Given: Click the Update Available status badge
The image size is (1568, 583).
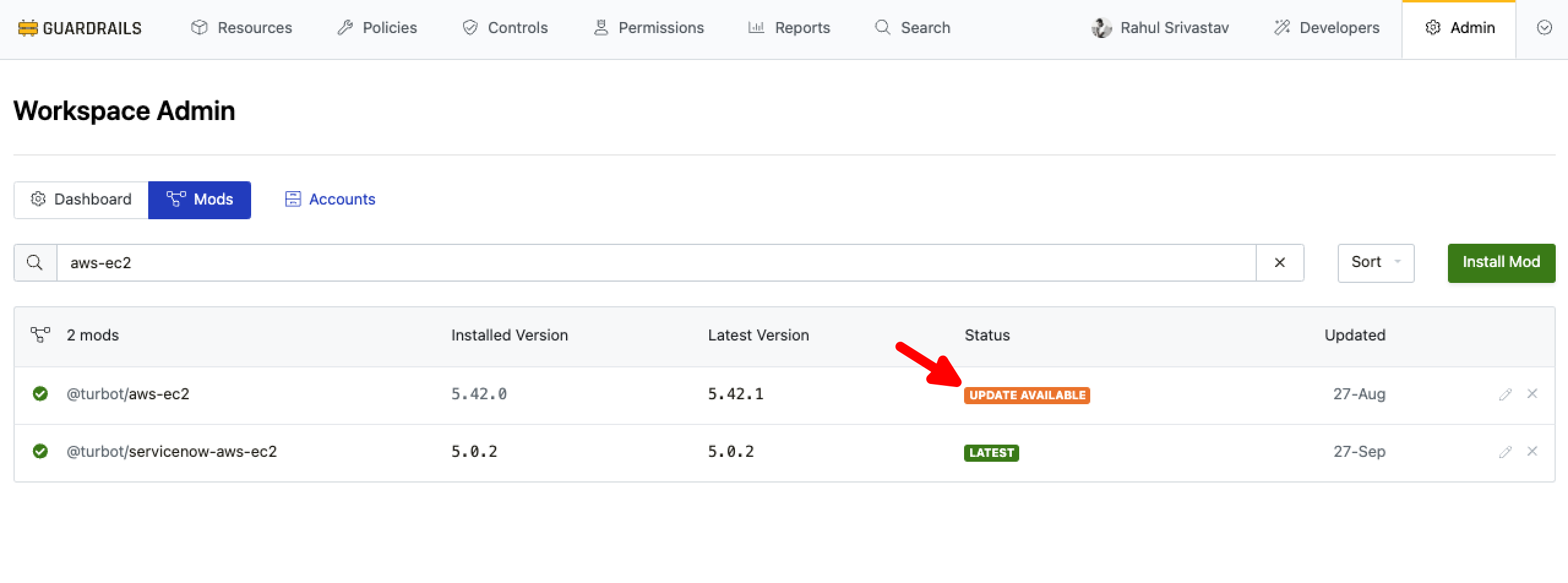Looking at the screenshot, I should pos(1027,395).
